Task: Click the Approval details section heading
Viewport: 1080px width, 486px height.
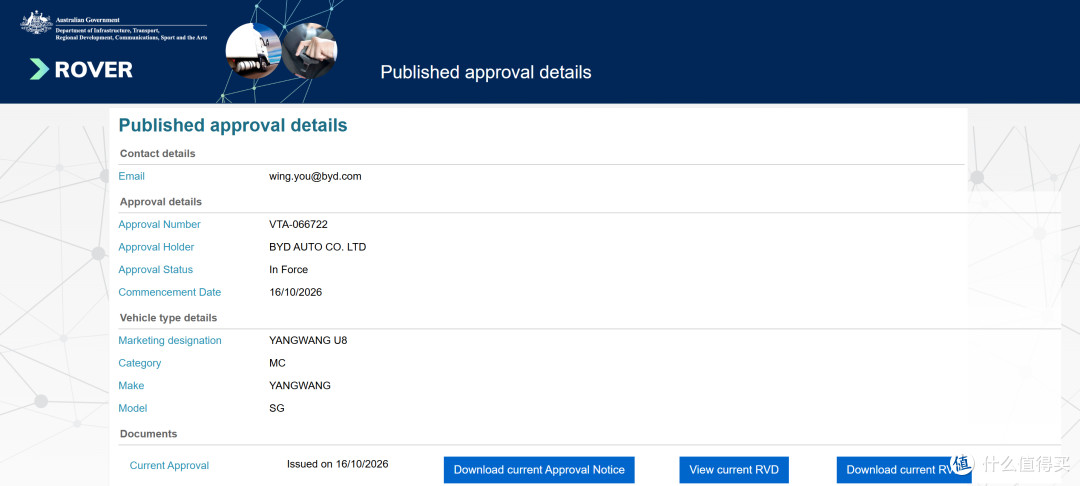Action: click(x=161, y=202)
